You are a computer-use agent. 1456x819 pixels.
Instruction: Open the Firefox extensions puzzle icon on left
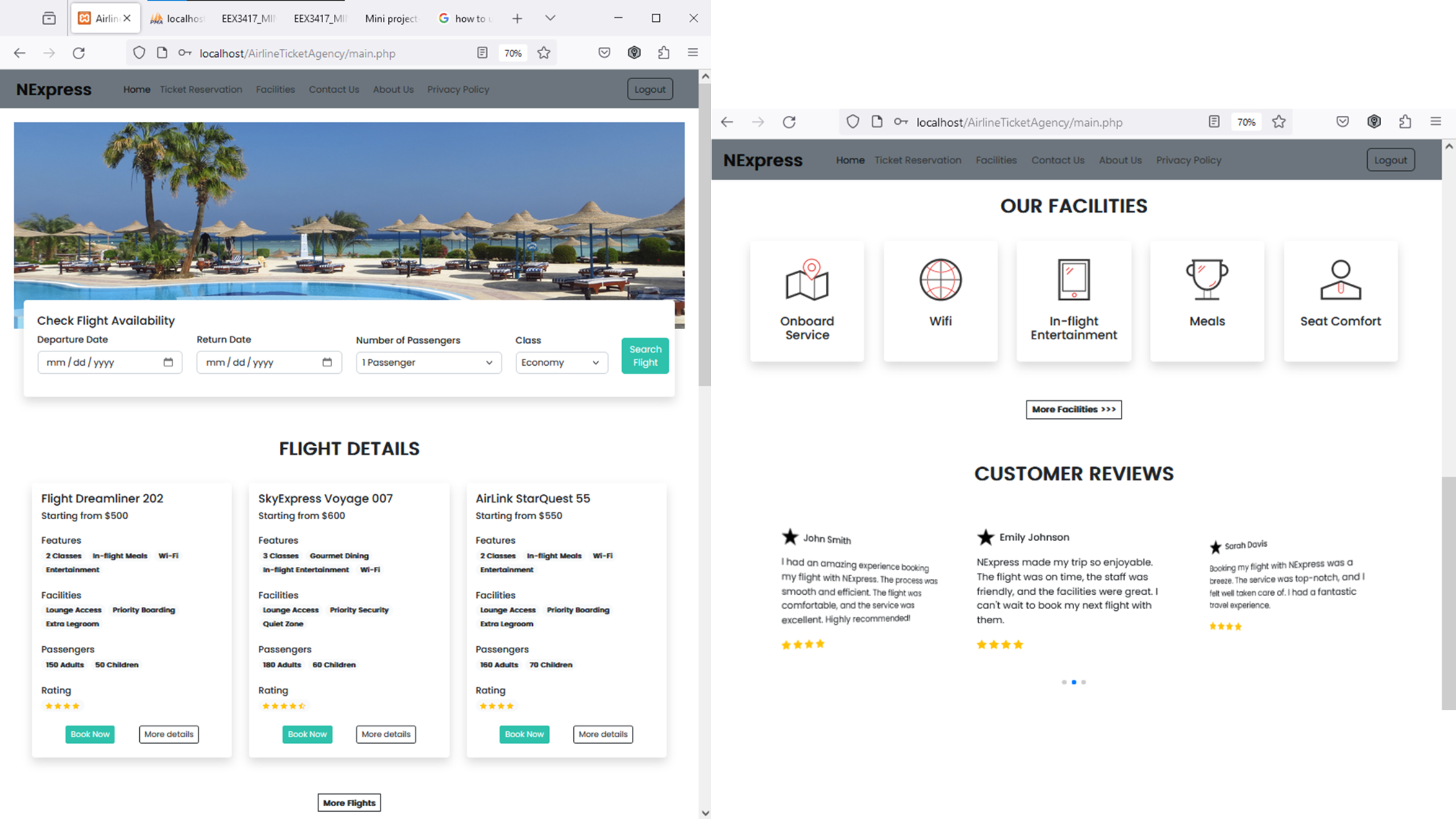point(663,53)
